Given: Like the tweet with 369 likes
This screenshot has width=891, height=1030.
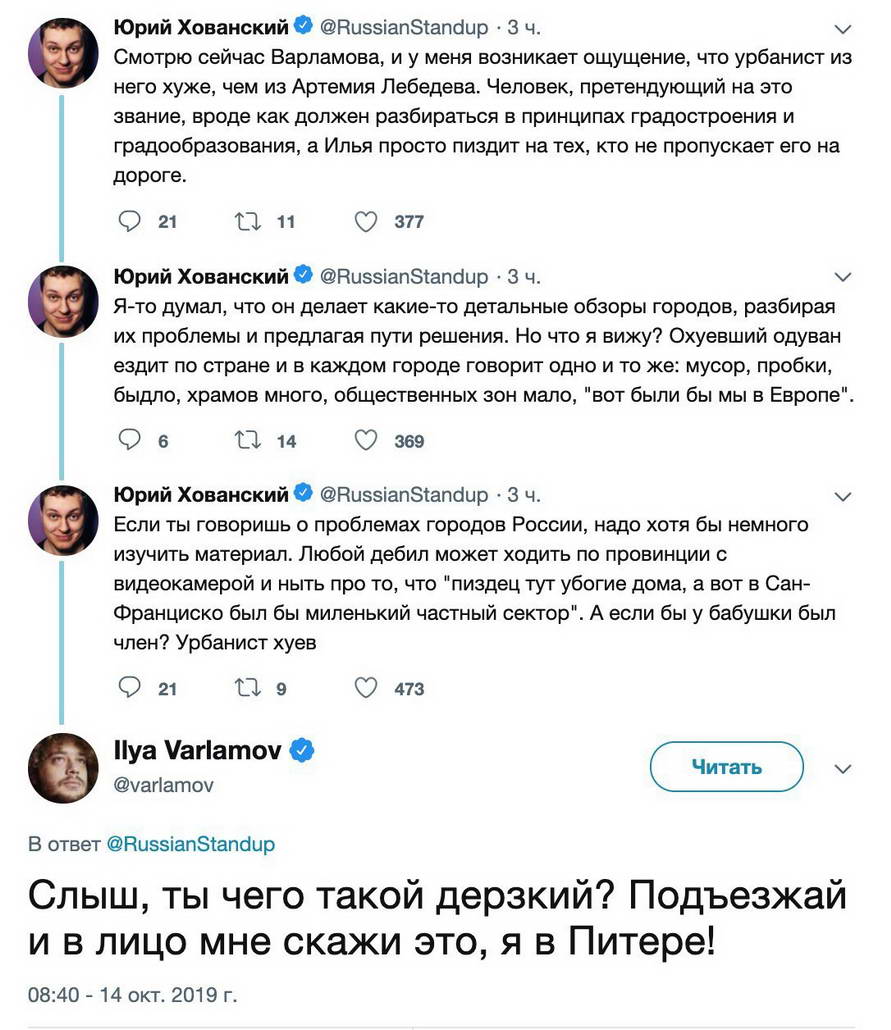Looking at the screenshot, I should (x=366, y=440).
